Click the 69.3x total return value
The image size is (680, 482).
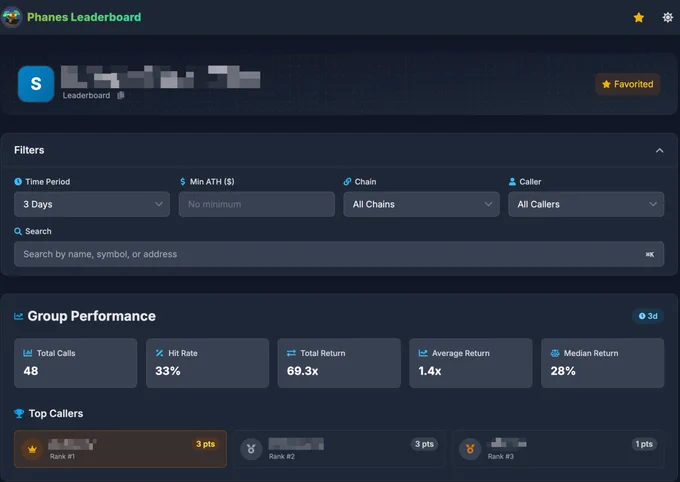click(303, 371)
